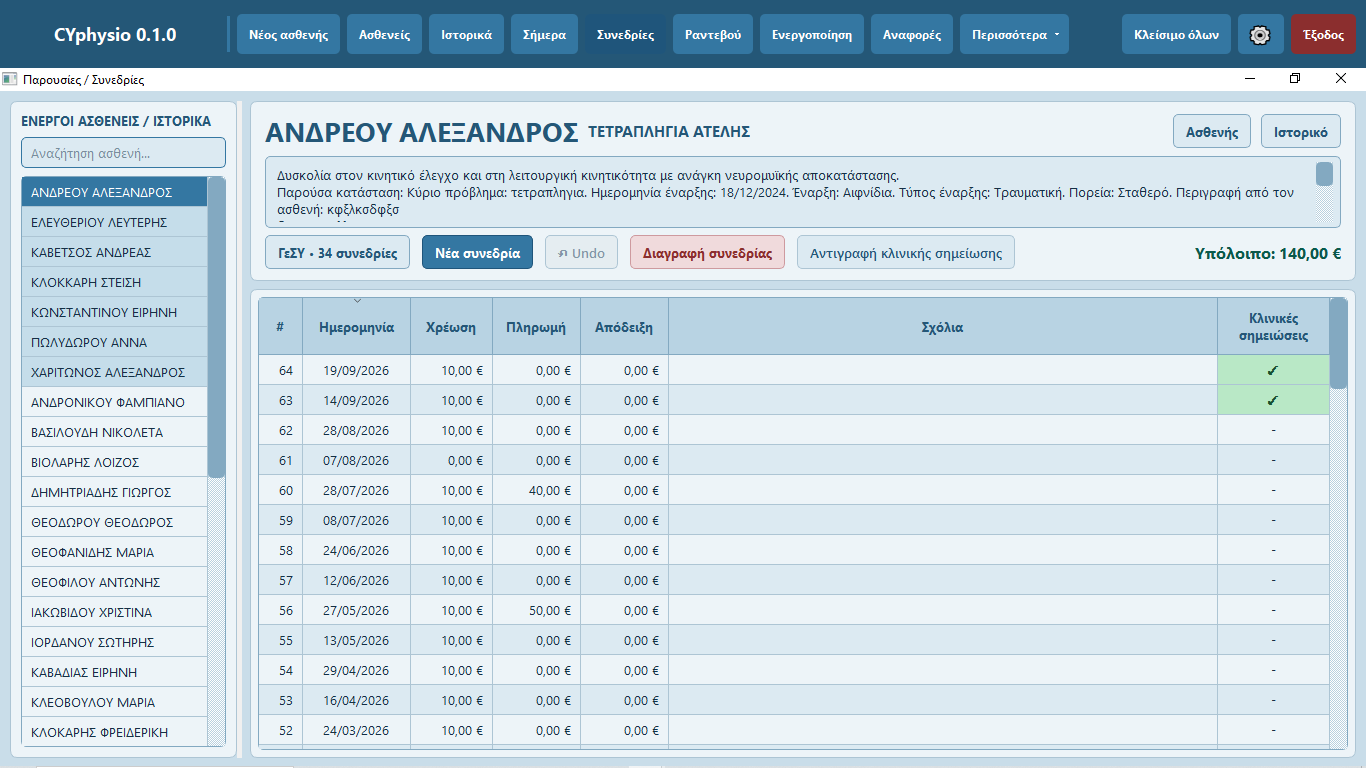Select patient ΘΕΟΔΩΡΟΥ ΘΕΟΔΩΡΟΣ
The image size is (1366, 768).
114,522
